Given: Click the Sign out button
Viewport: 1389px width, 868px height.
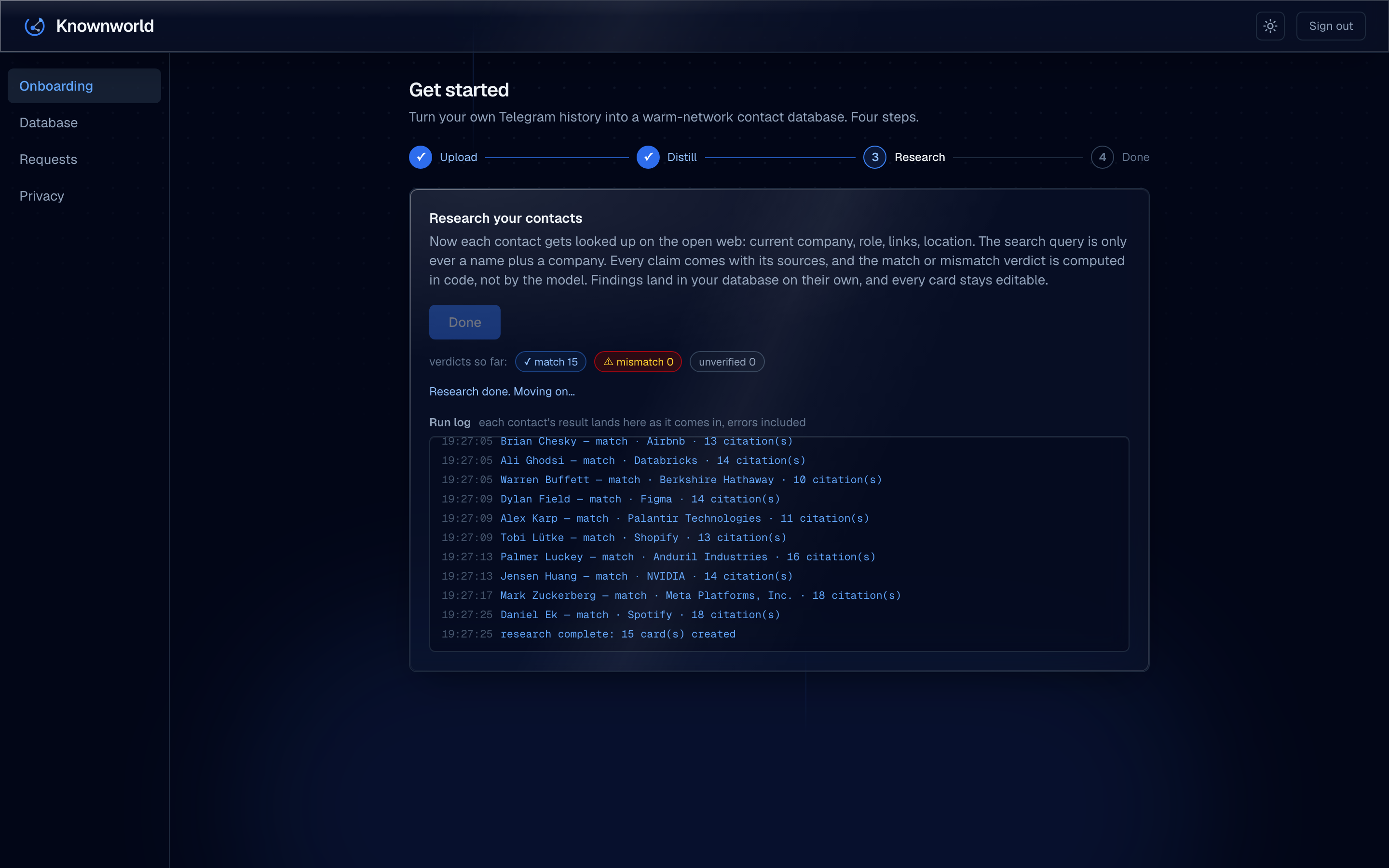Looking at the screenshot, I should click(1331, 26).
